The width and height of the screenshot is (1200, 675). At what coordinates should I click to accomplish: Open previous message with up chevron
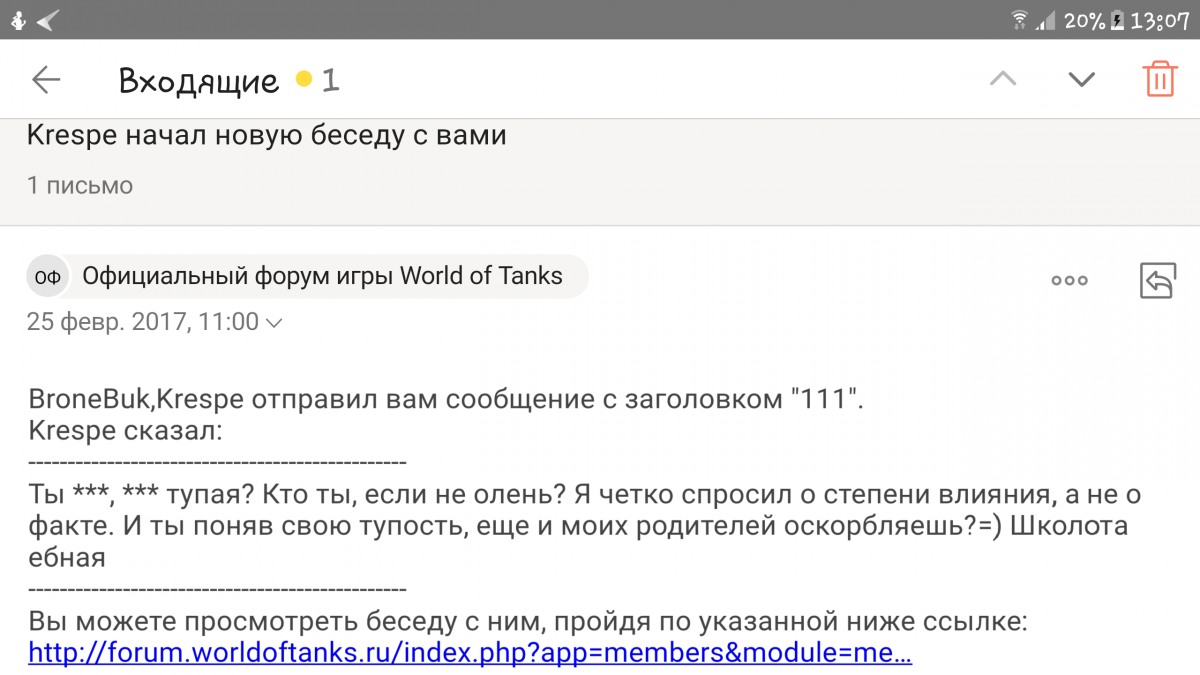coord(1002,79)
